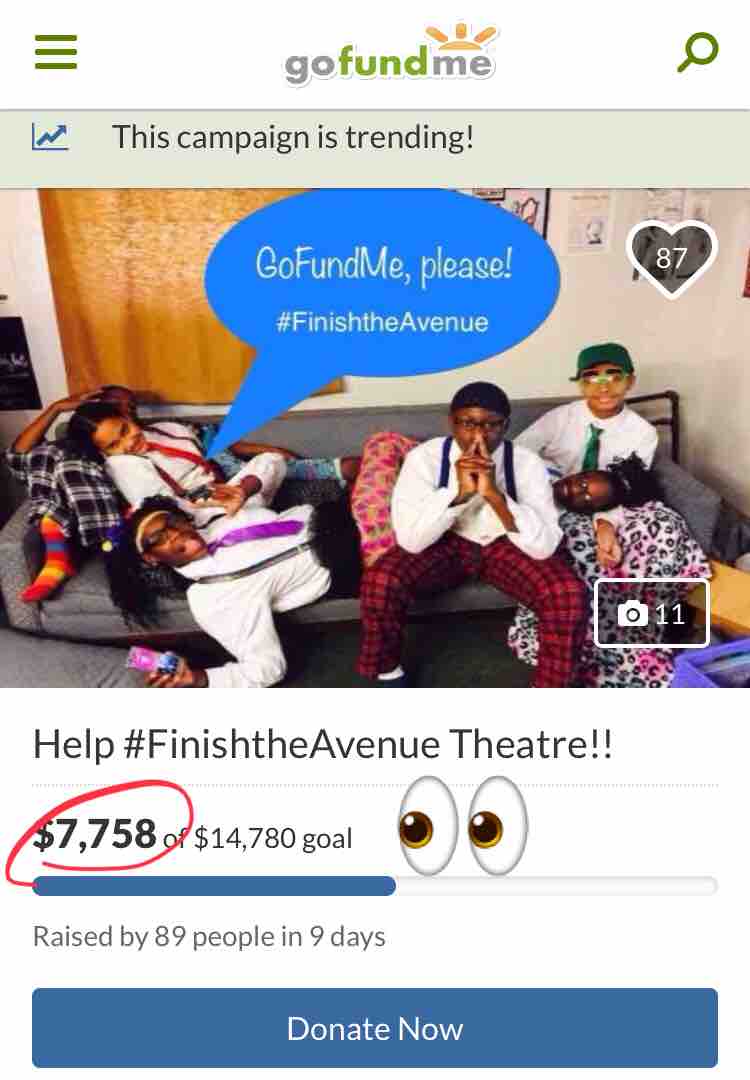Image resolution: width=750 pixels, height=1080 pixels.
Task: Click the campaign title Help #FinishtheAvenue Theatre!!
Action: click(x=322, y=745)
